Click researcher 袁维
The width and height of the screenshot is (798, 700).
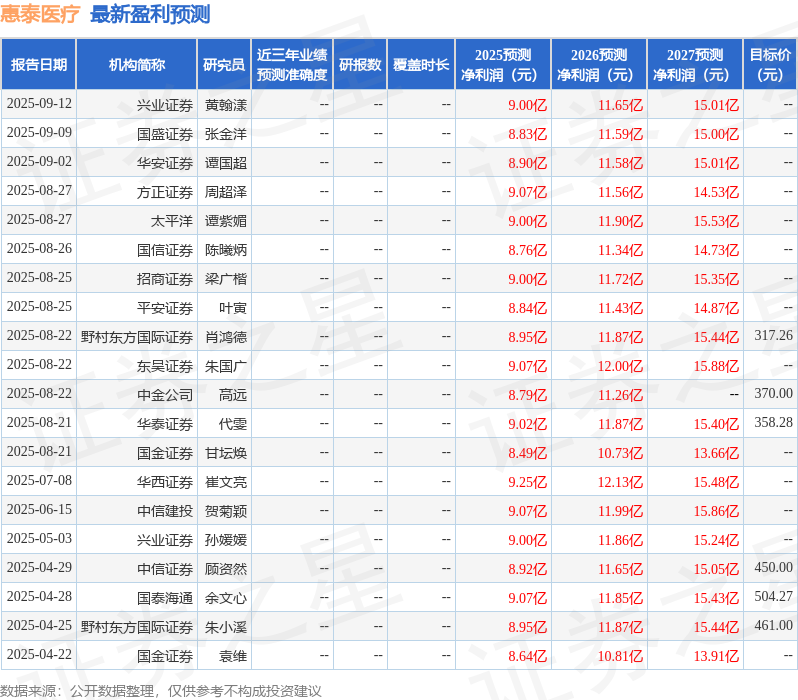pos(233,657)
